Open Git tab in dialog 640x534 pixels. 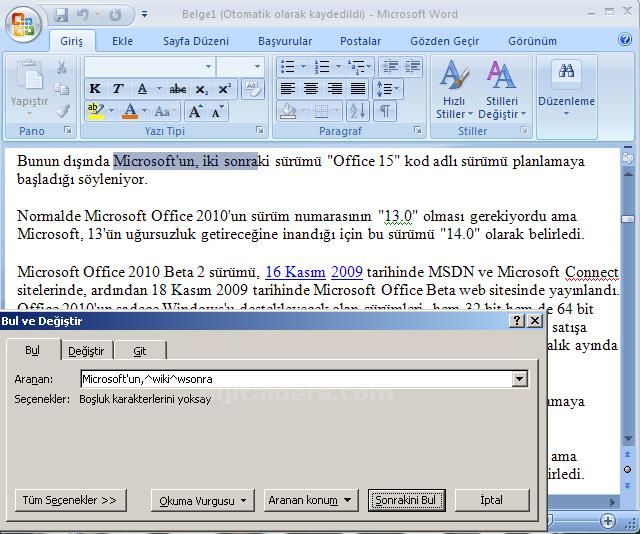pyautogui.click(x=140, y=351)
